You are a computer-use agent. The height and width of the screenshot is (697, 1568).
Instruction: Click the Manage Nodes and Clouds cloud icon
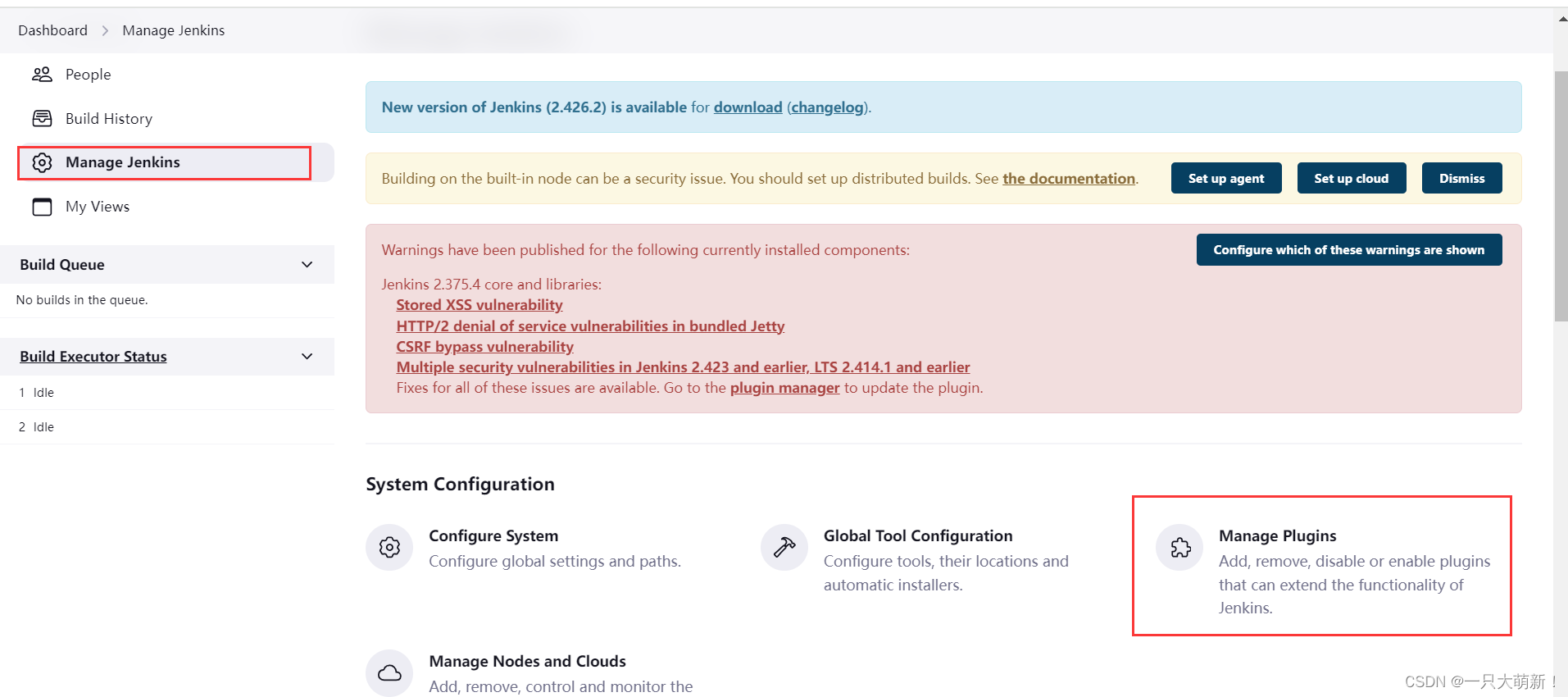pos(389,673)
